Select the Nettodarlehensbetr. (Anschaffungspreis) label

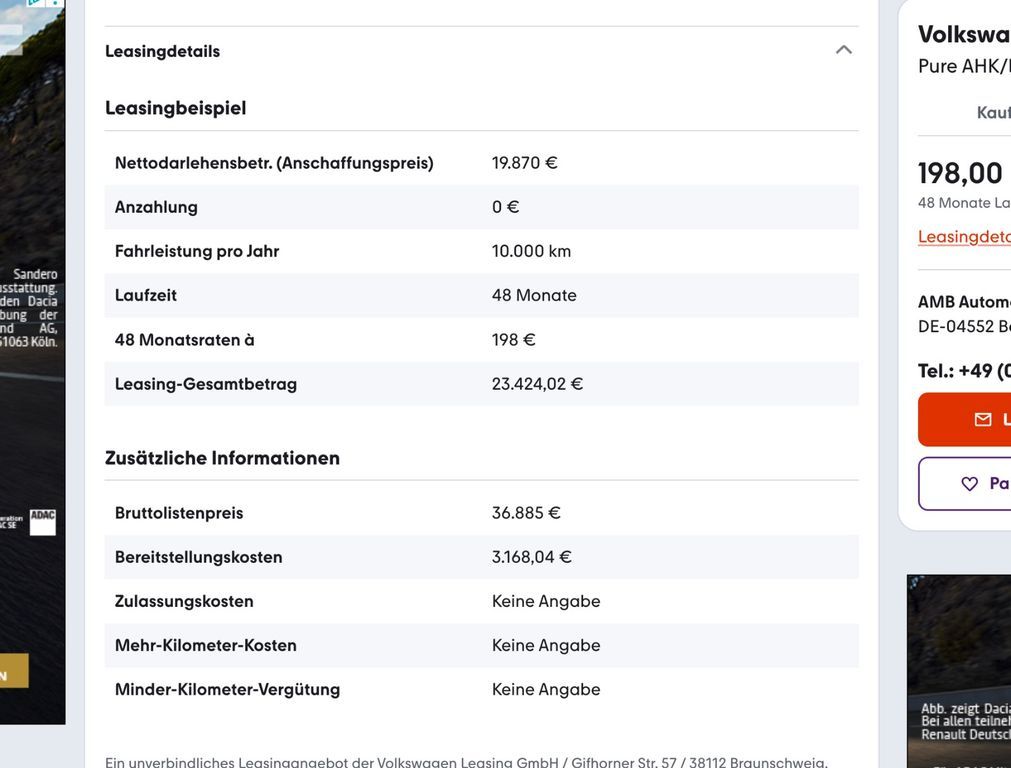coord(274,163)
